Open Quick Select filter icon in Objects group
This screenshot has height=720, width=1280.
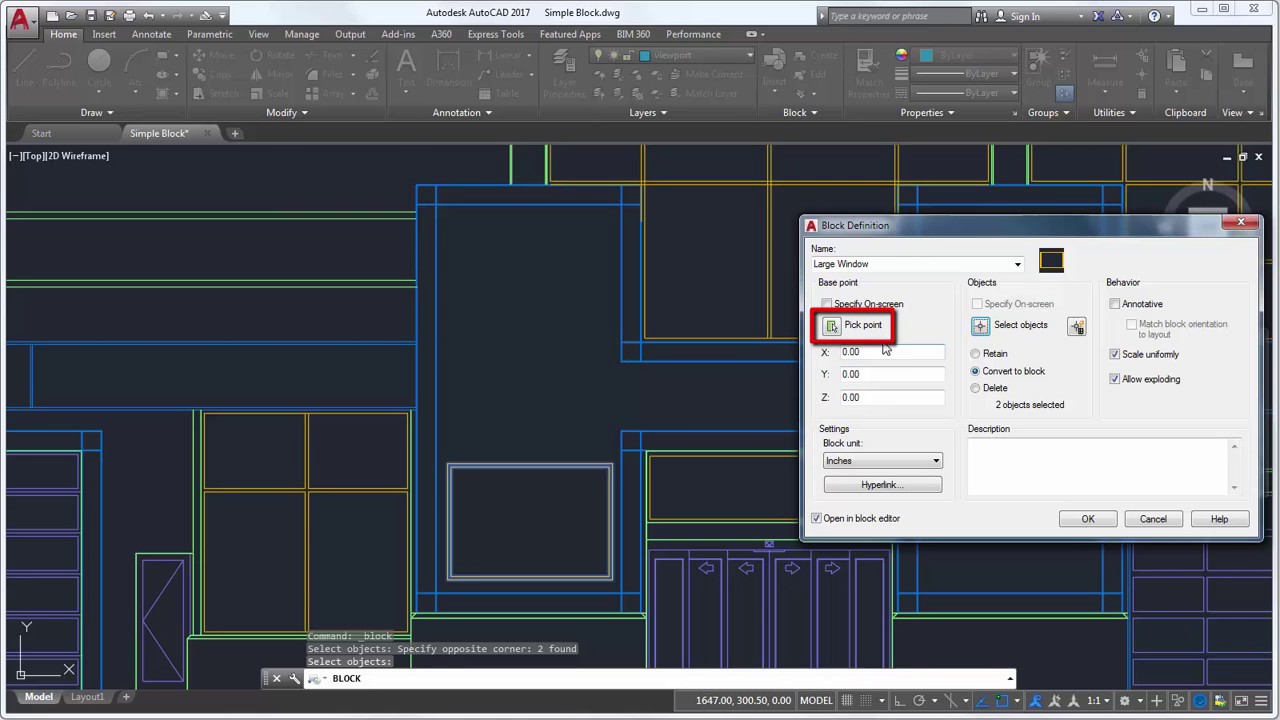(x=1076, y=327)
